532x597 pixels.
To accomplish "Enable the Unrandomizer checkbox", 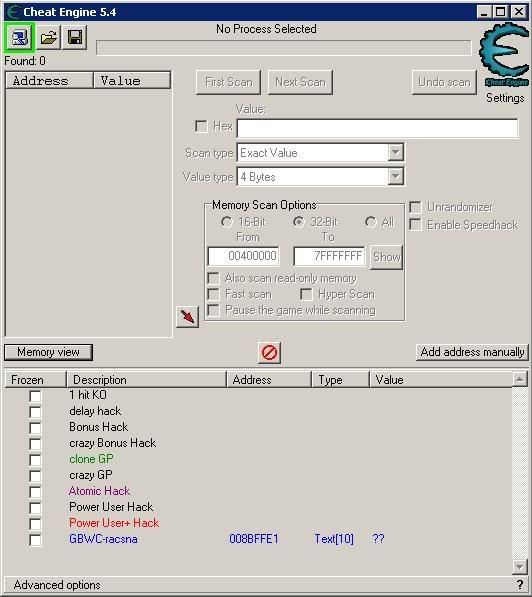I will pos(415,207).
